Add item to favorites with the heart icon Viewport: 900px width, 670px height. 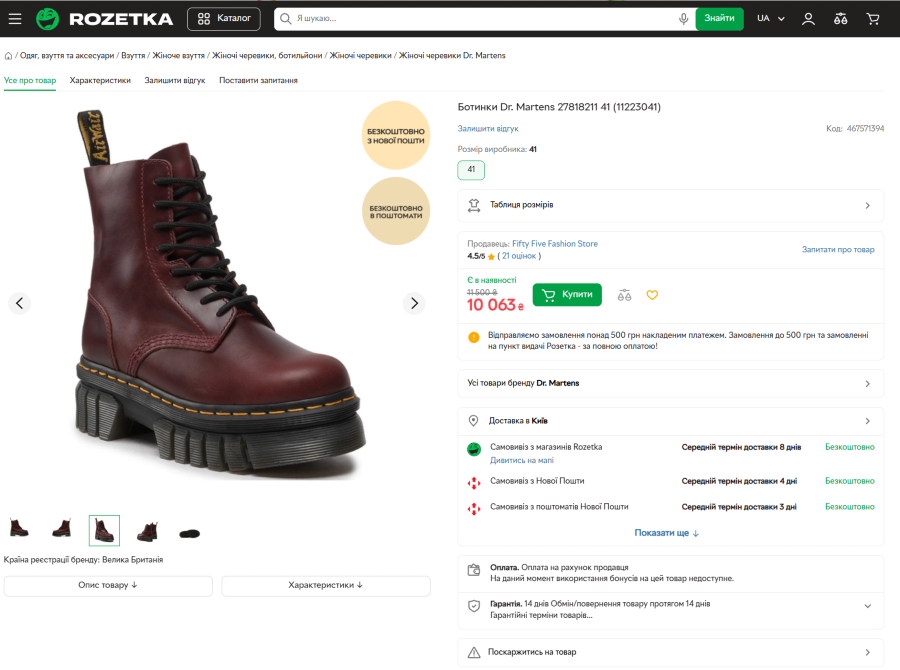(652, 295)
